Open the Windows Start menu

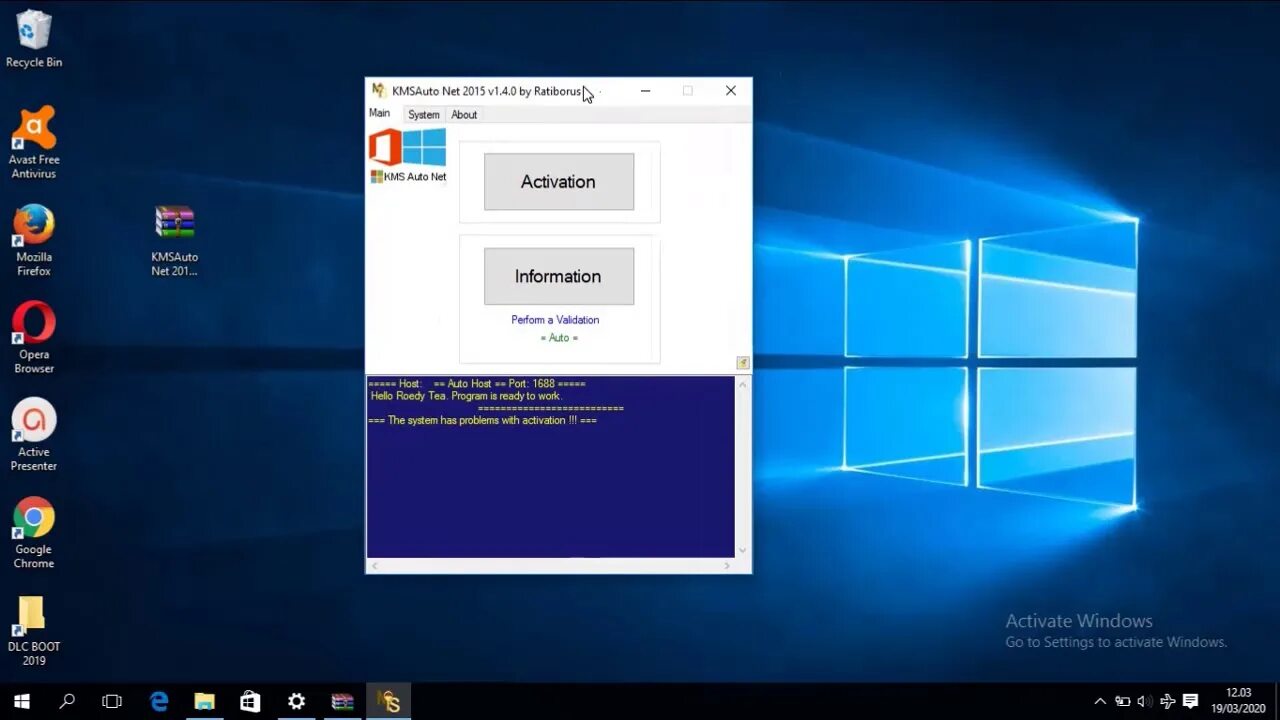[22, 702]
